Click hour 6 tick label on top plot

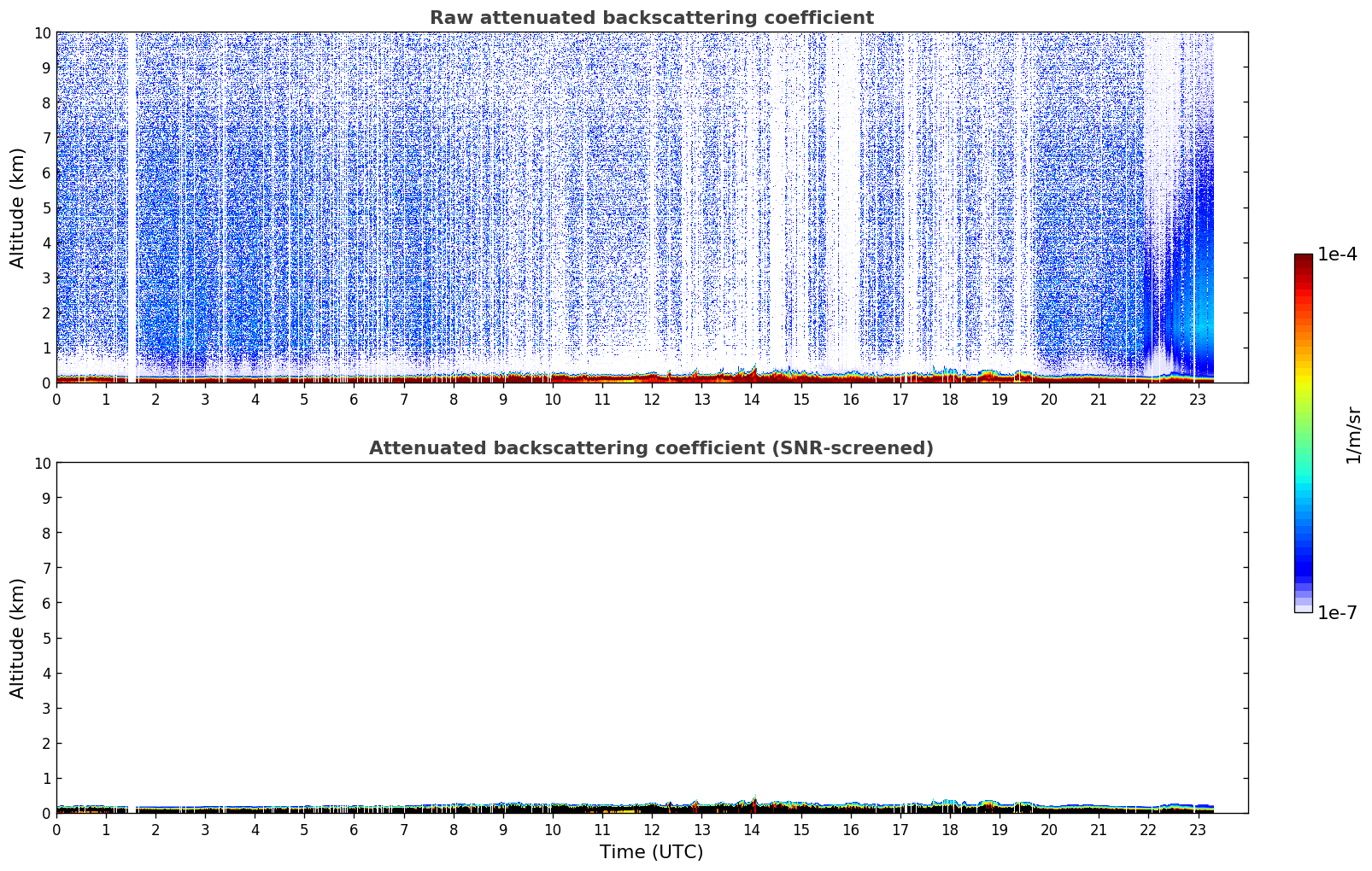(x=354, y=400)
